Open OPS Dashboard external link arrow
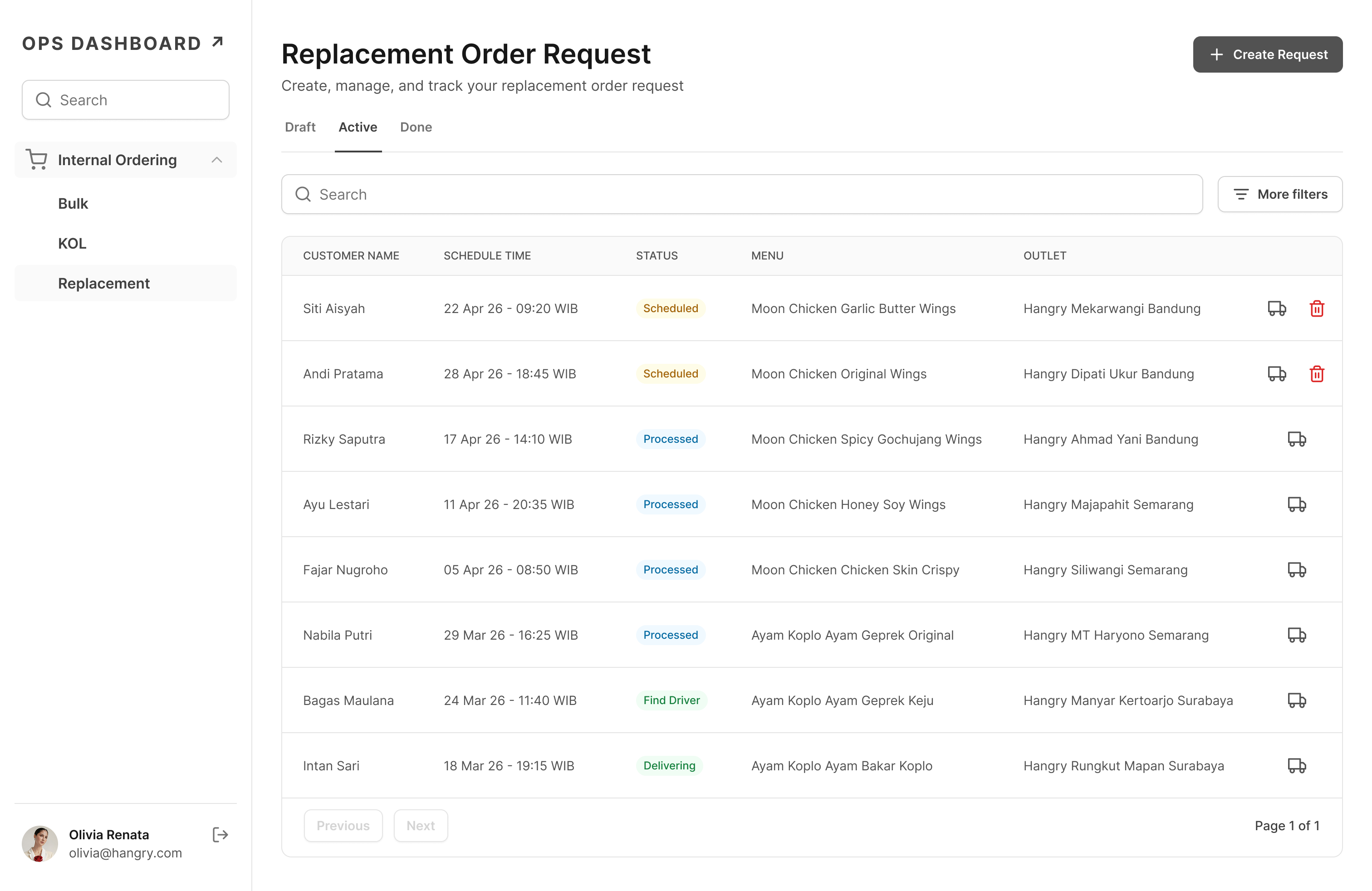Screen dimensions: 1372x891 click(217, 42)
